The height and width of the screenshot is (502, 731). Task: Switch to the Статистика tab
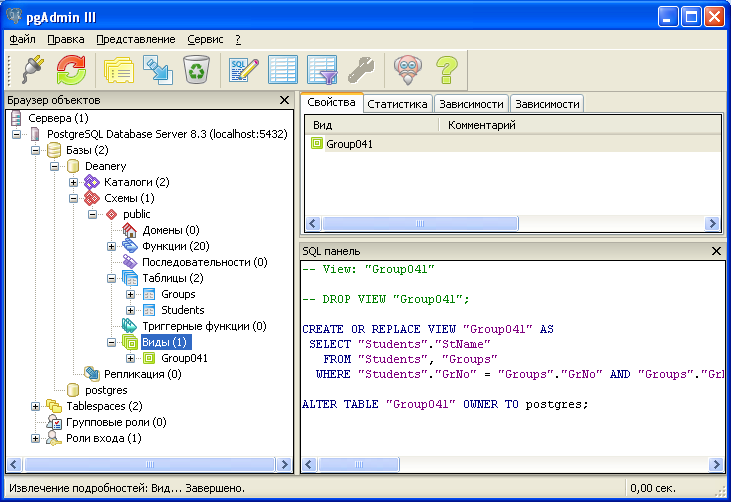coord(397,104)
